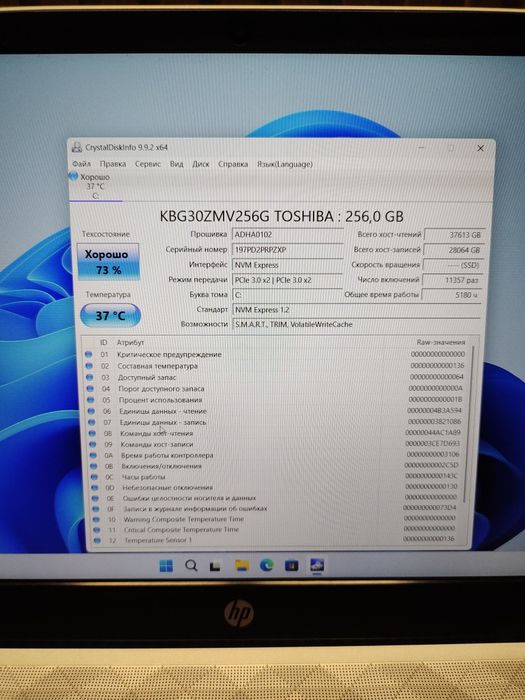Image resolution: width=525 pixels, height=700 pixels.
Task: Select the Процент использования attribute text
Action: pos(160,400)
